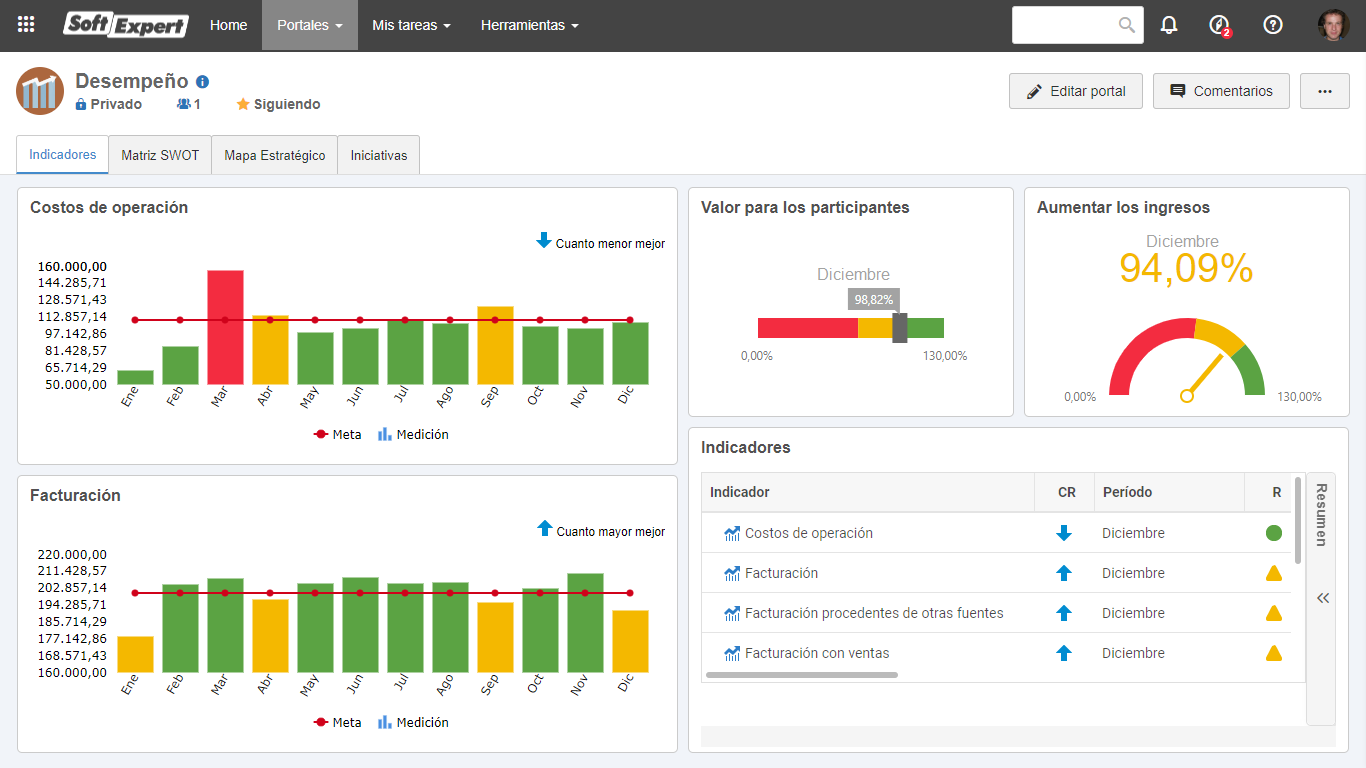
Task: Open the Comentarios button
Action: coord(1221,91)
